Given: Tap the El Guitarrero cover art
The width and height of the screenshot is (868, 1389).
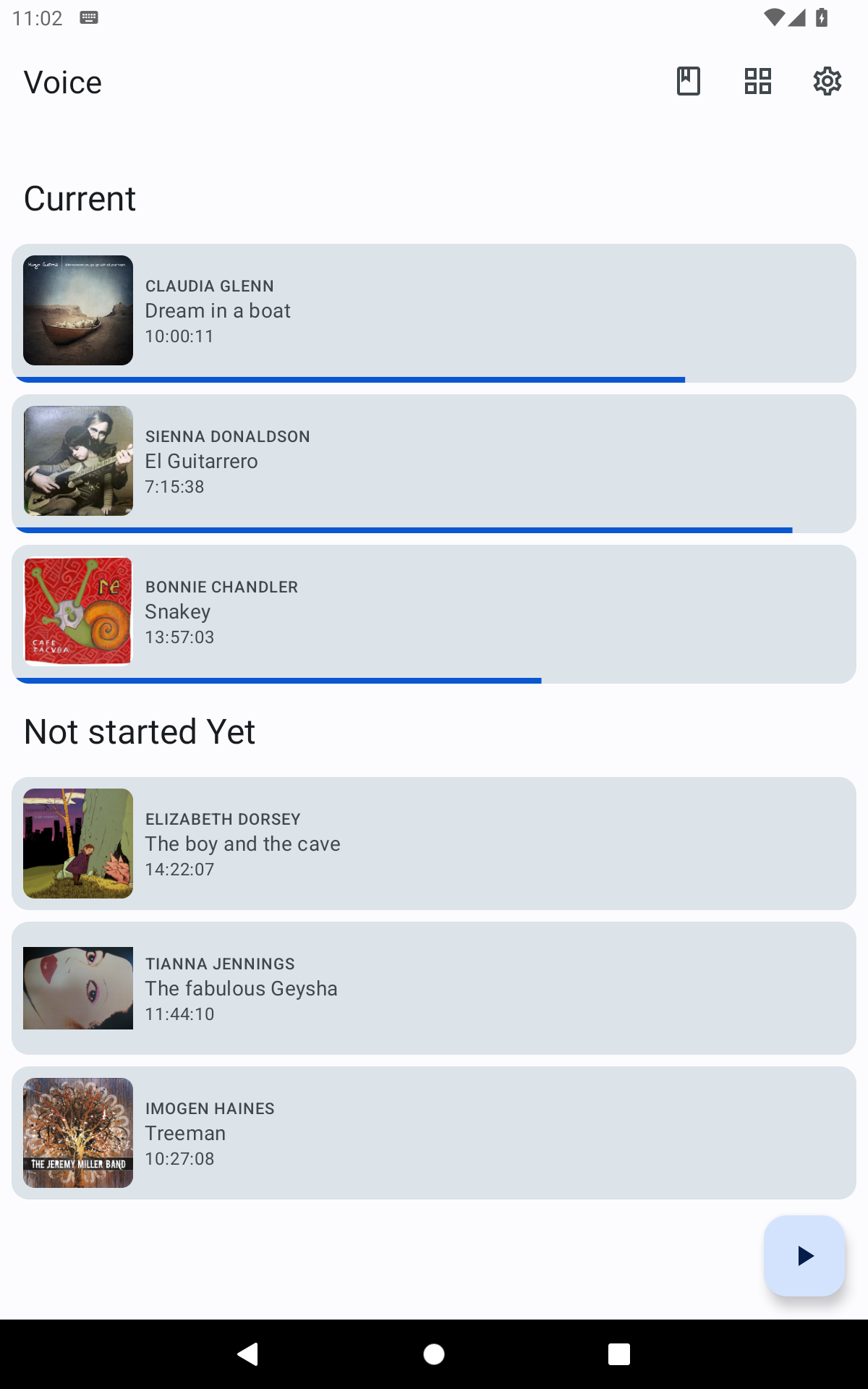Looking at the screenshot, I should [x=78, y=461].
